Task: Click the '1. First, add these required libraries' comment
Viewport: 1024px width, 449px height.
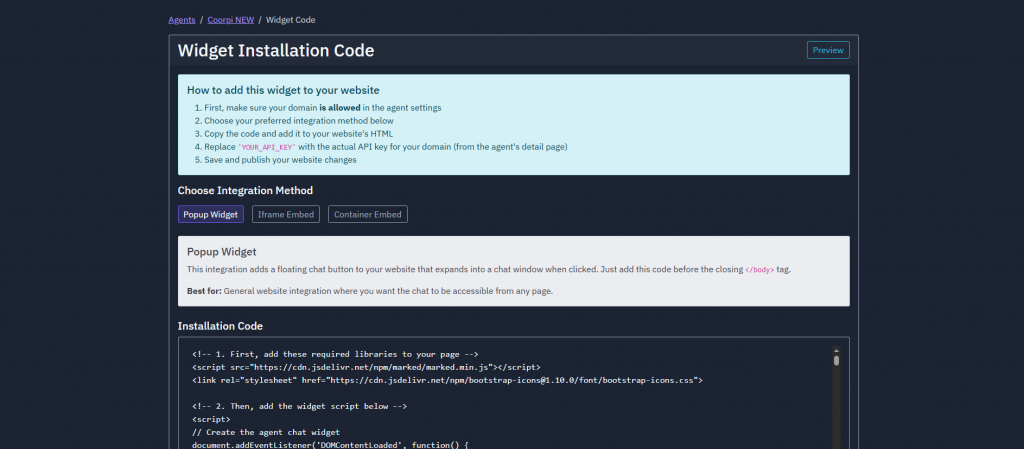Action: [336, 354]
